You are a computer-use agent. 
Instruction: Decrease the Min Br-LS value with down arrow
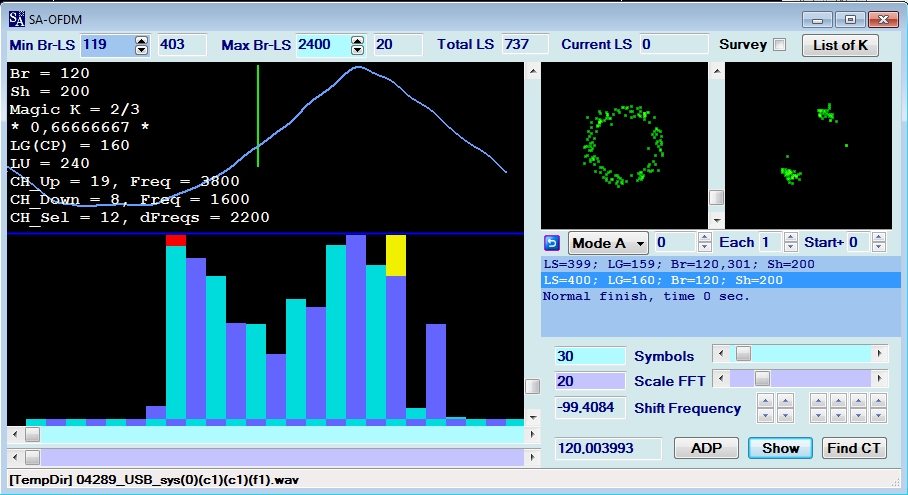coord(141,50)
